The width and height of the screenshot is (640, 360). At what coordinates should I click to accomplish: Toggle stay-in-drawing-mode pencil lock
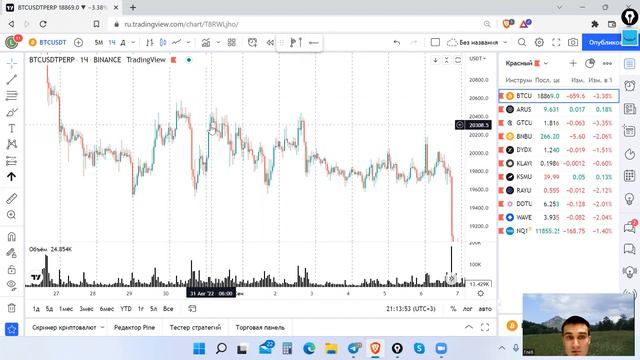pos(11,253)
